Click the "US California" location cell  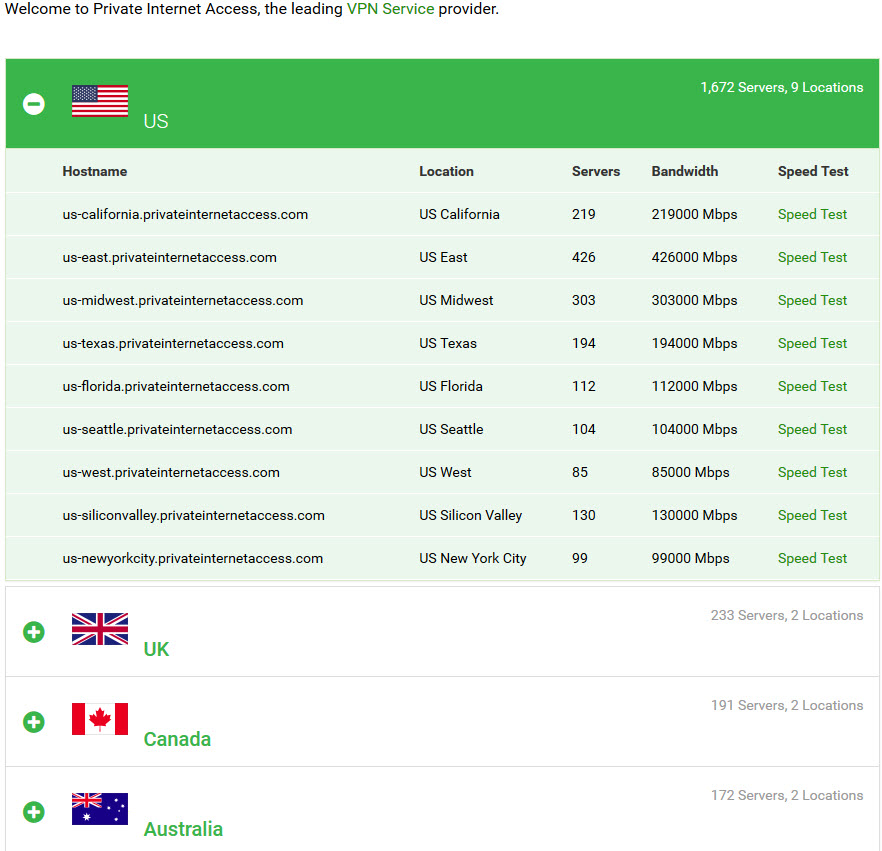tap(459, 214)
